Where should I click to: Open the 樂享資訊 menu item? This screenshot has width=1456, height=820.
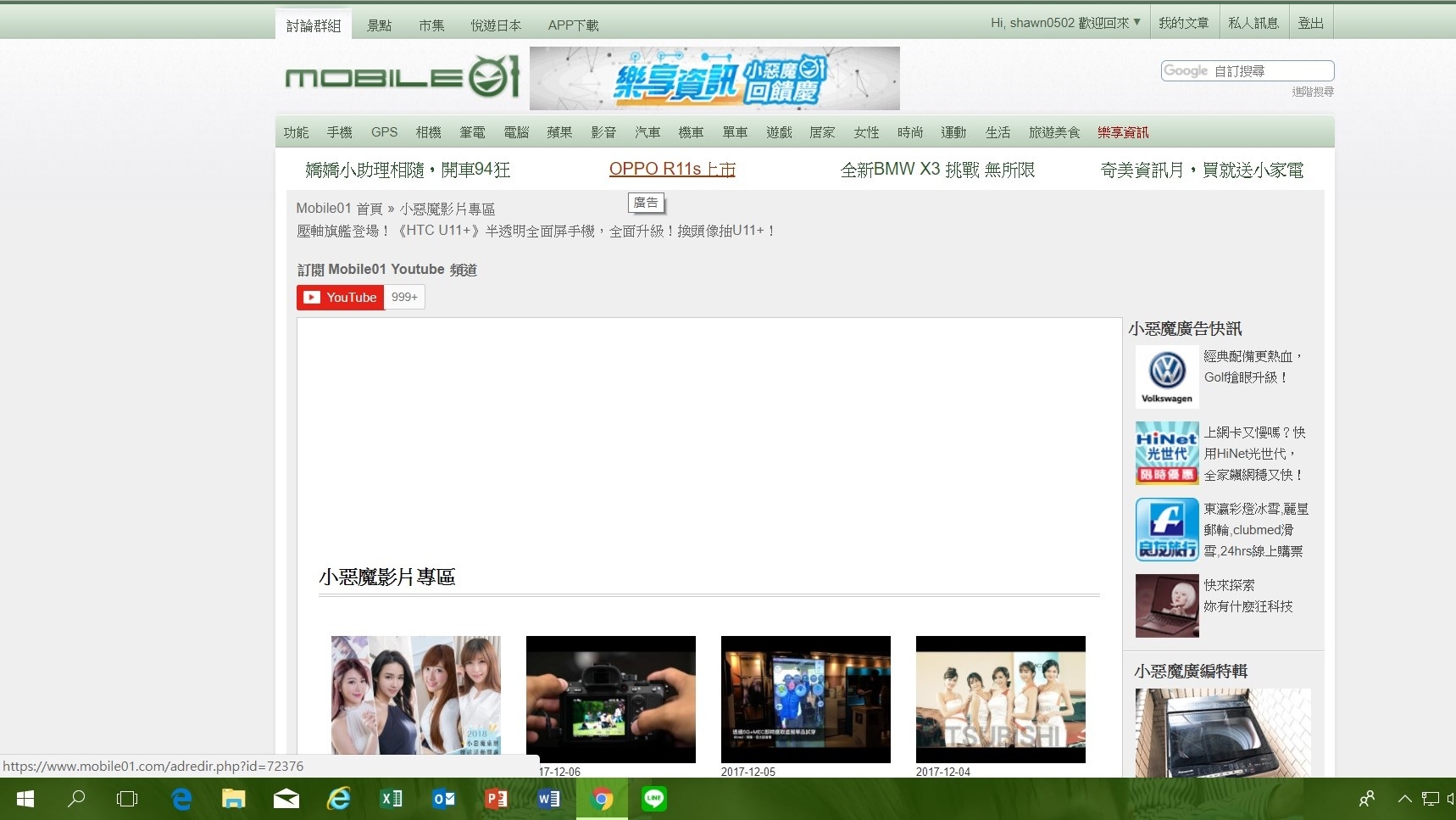coord(1123,132)
